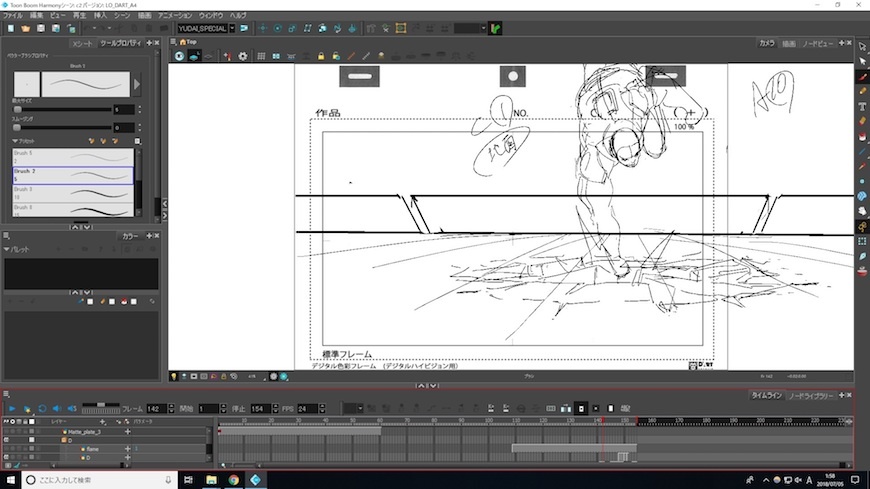The height and width of the screenshot is (489, 870).
Task: Select the Eraser tool in right tools bar
Action: [x=862, y=122]
